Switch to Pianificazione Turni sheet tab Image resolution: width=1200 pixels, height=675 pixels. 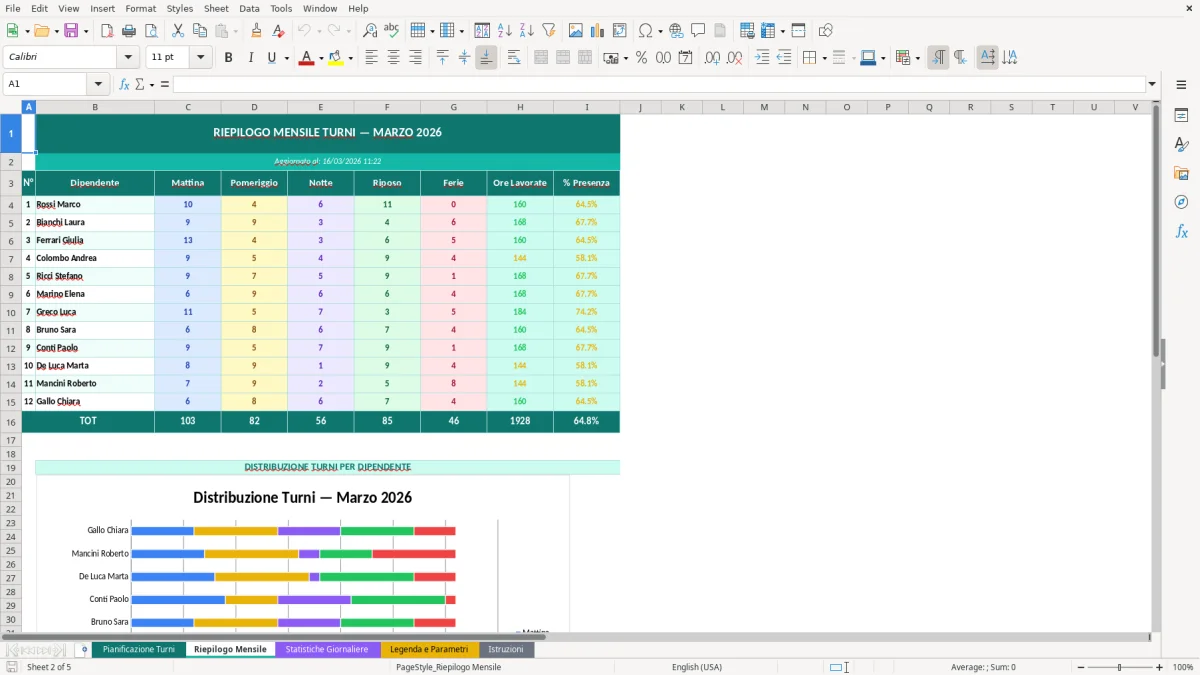pyautogui.click(x=138, y=649)
